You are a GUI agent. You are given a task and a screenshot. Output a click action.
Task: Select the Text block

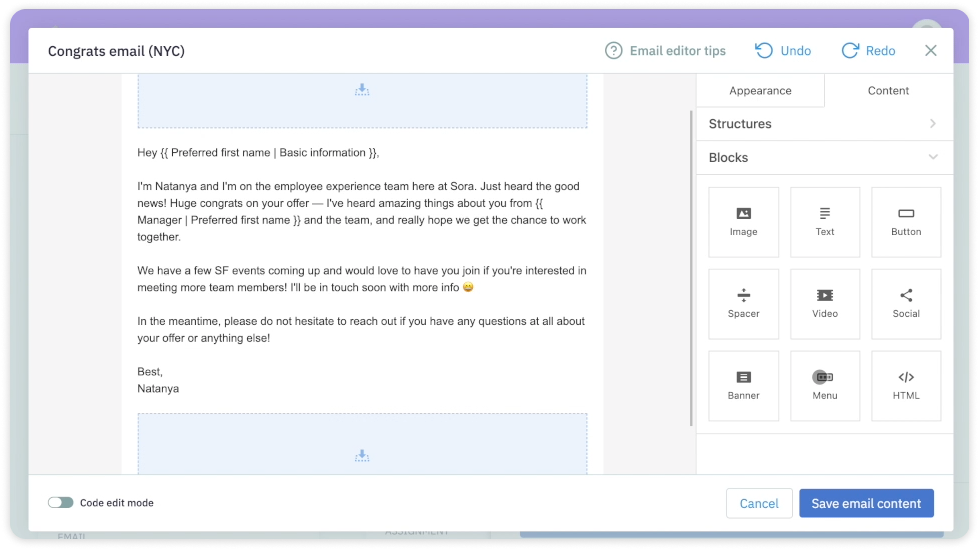825,222
